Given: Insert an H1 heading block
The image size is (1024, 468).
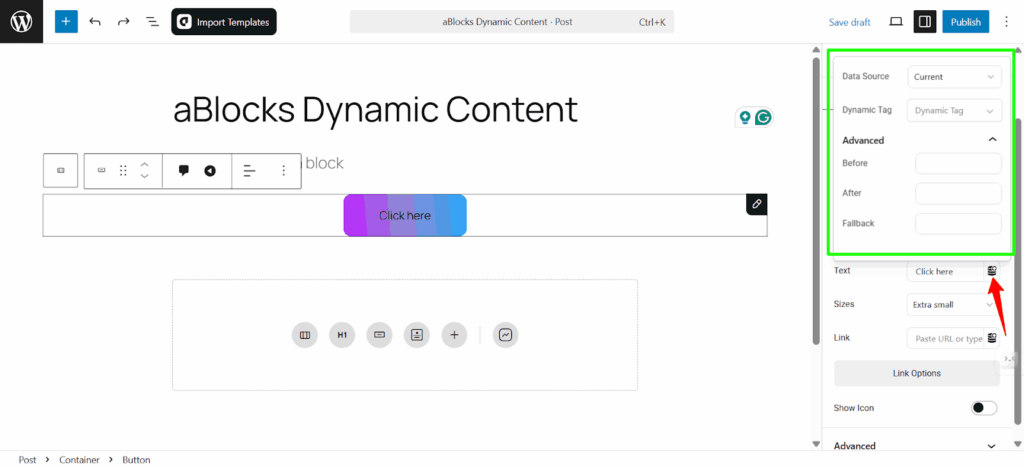Looking at the screenshot, I should [342, 335].
